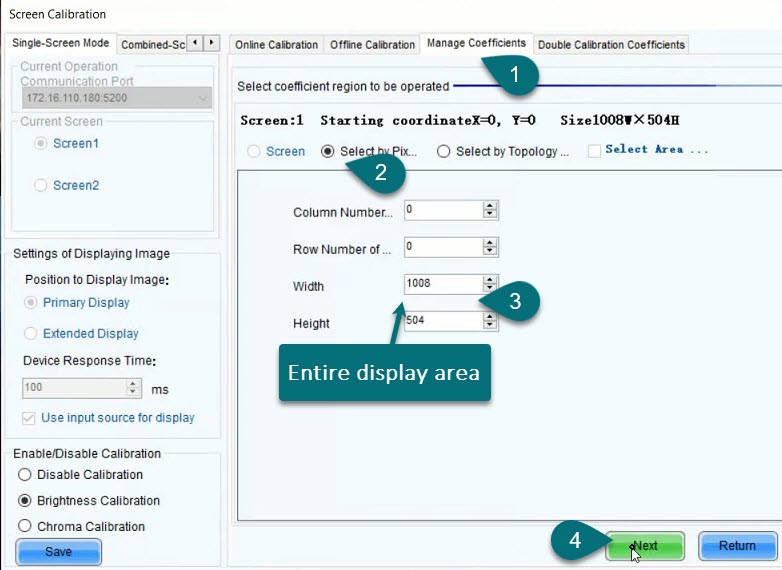Increase Width value using up arrow
Screen dimensions: 782x570
coord(490,279)
